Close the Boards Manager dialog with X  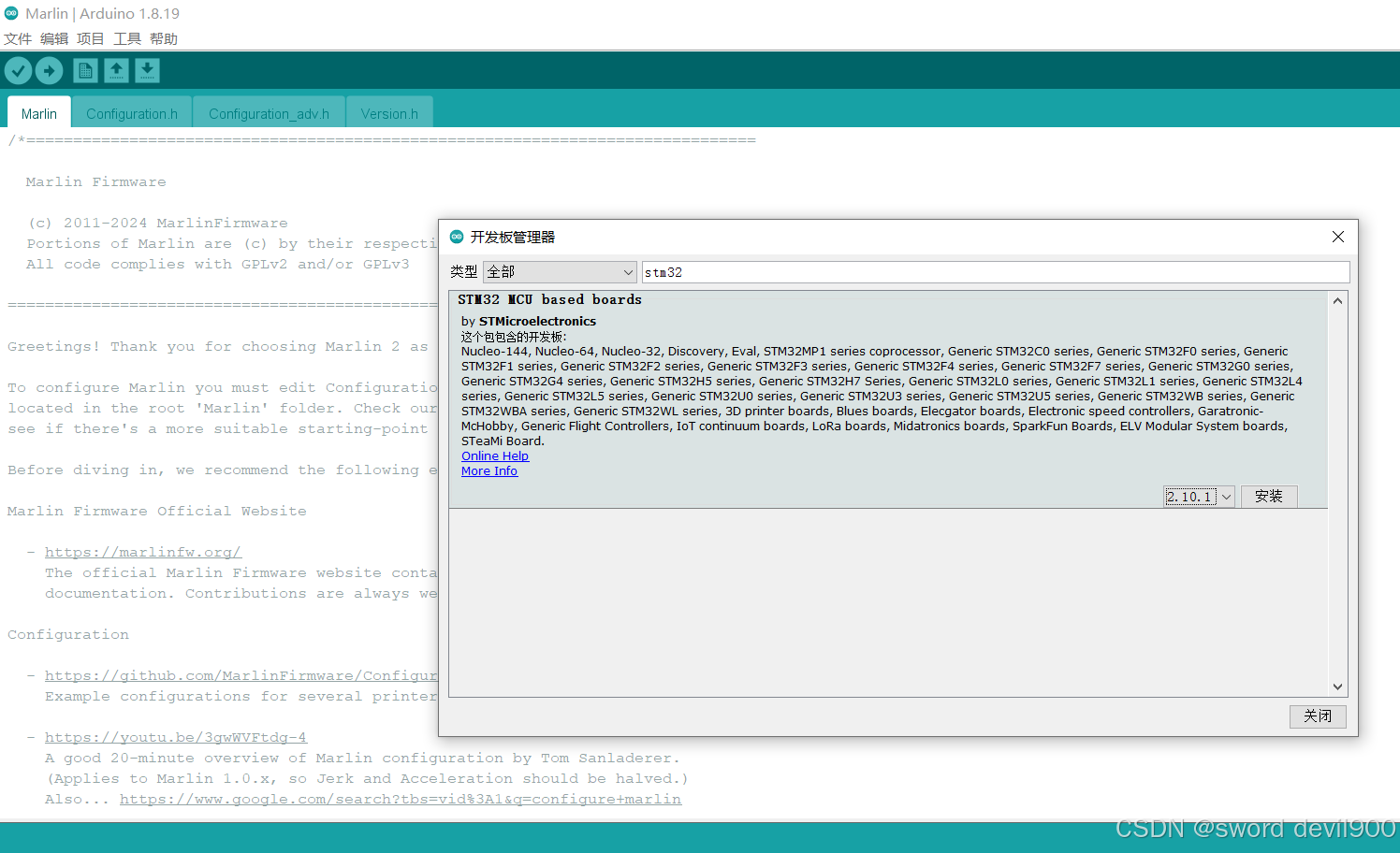1338,237
